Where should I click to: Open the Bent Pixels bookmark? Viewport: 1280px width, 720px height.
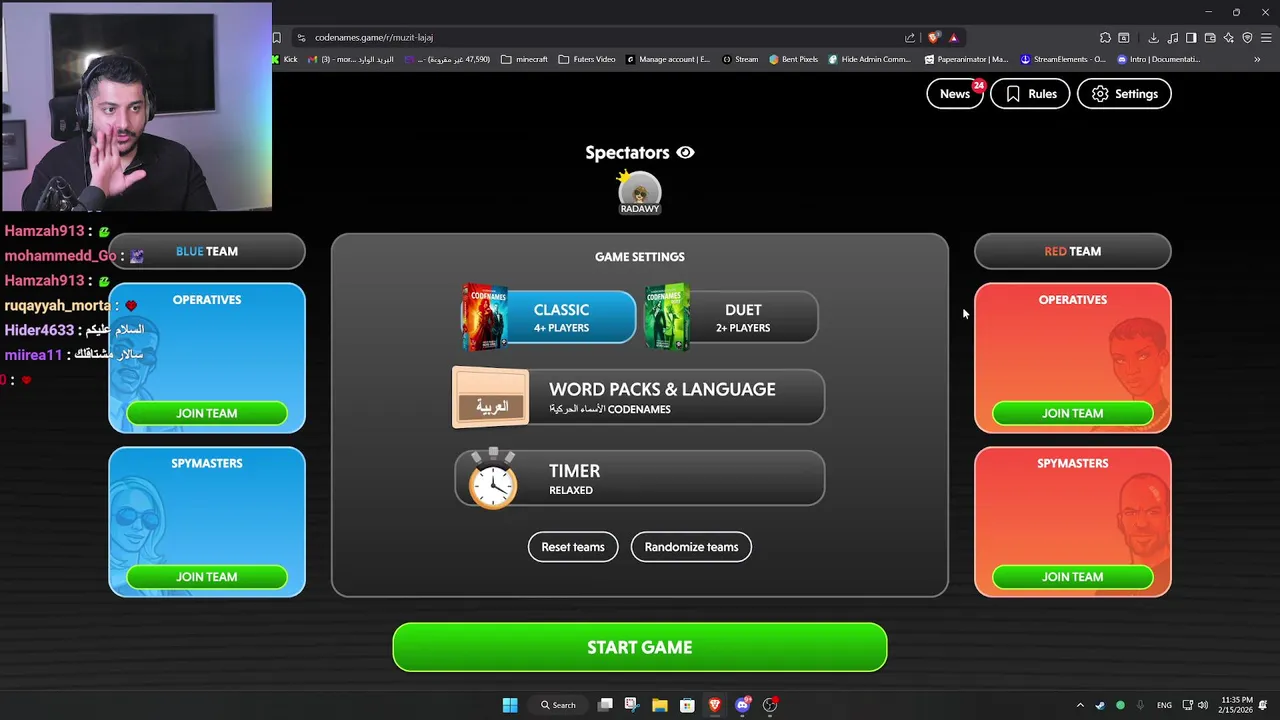pos(794,59)
